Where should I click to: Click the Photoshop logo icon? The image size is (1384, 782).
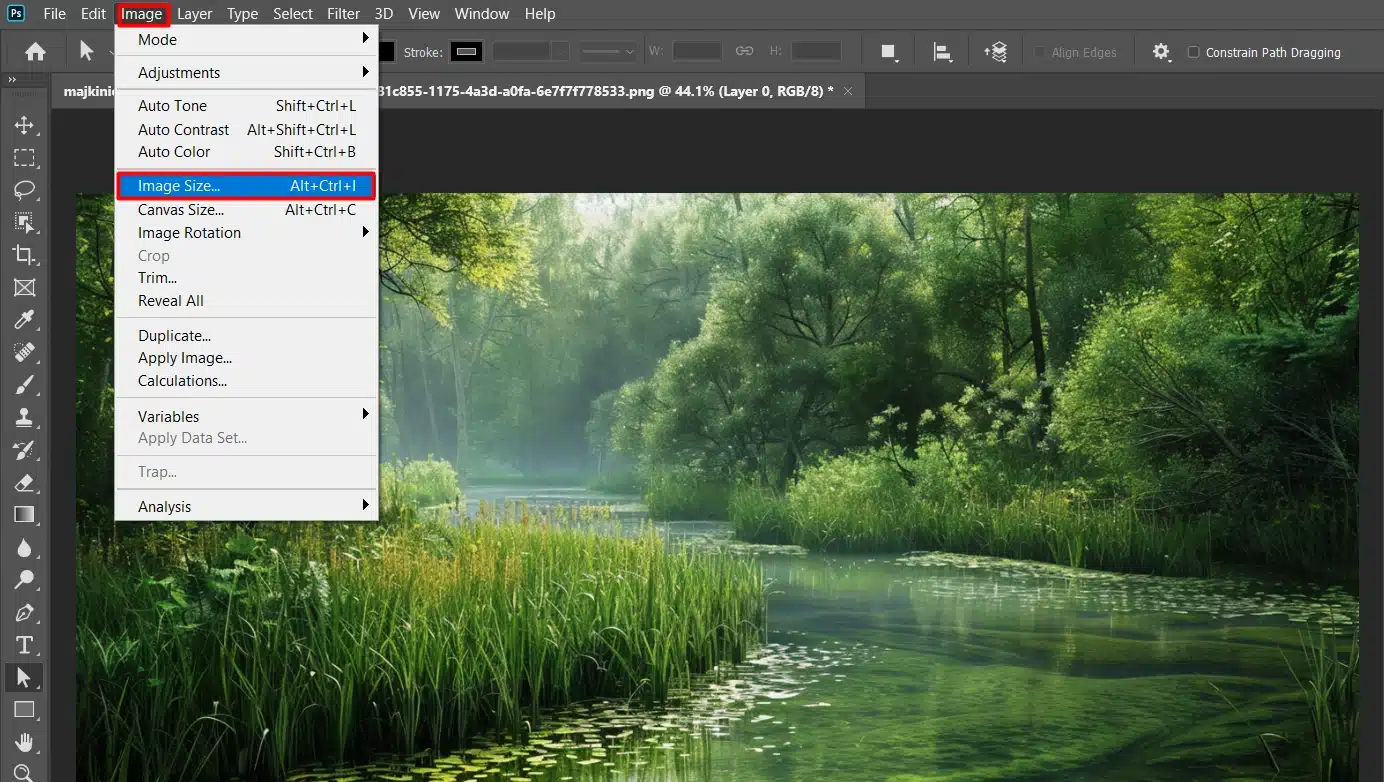pyautogui.click(x=16, y=13)
